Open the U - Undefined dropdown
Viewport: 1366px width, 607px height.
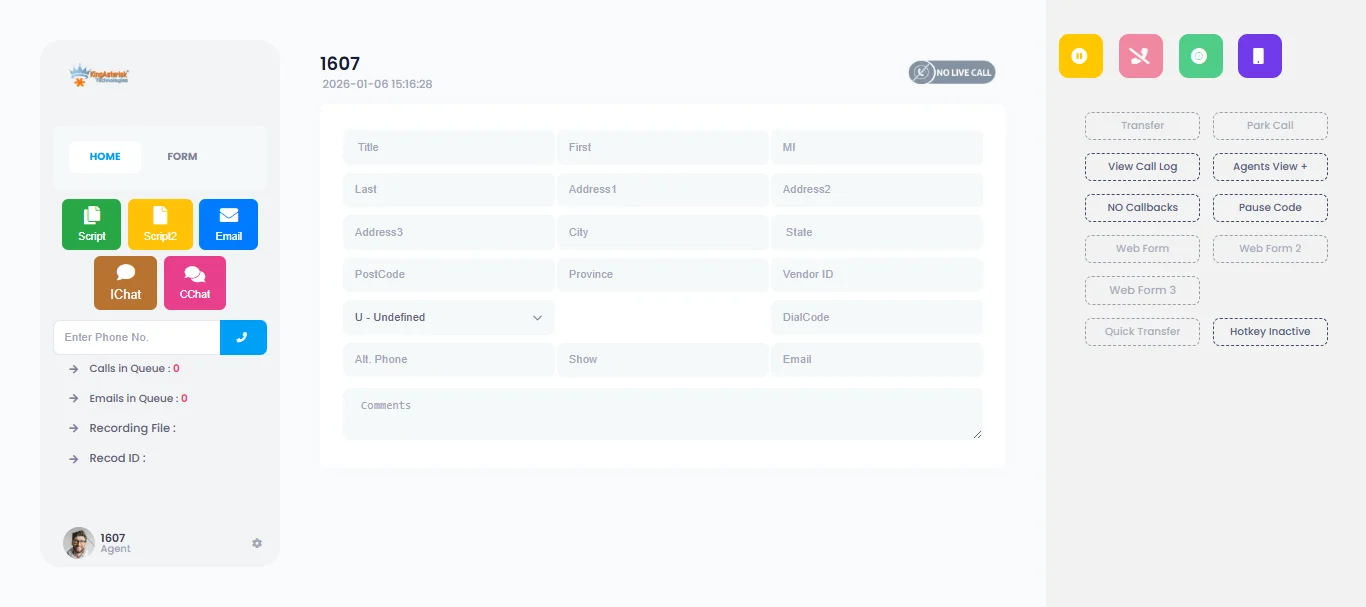tap(448, 316)
